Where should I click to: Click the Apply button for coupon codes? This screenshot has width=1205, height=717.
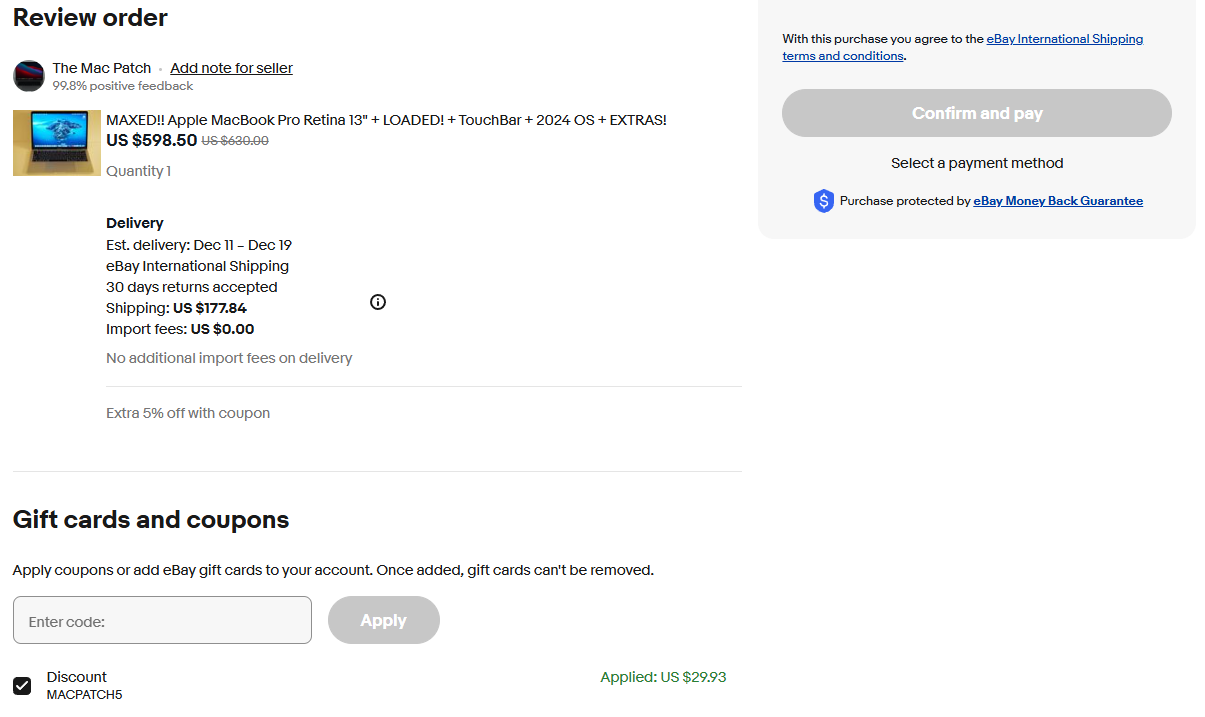383,620
